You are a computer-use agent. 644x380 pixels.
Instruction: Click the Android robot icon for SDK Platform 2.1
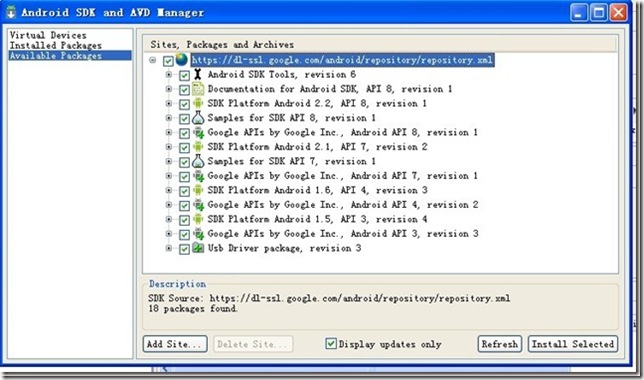pos(198,147)
